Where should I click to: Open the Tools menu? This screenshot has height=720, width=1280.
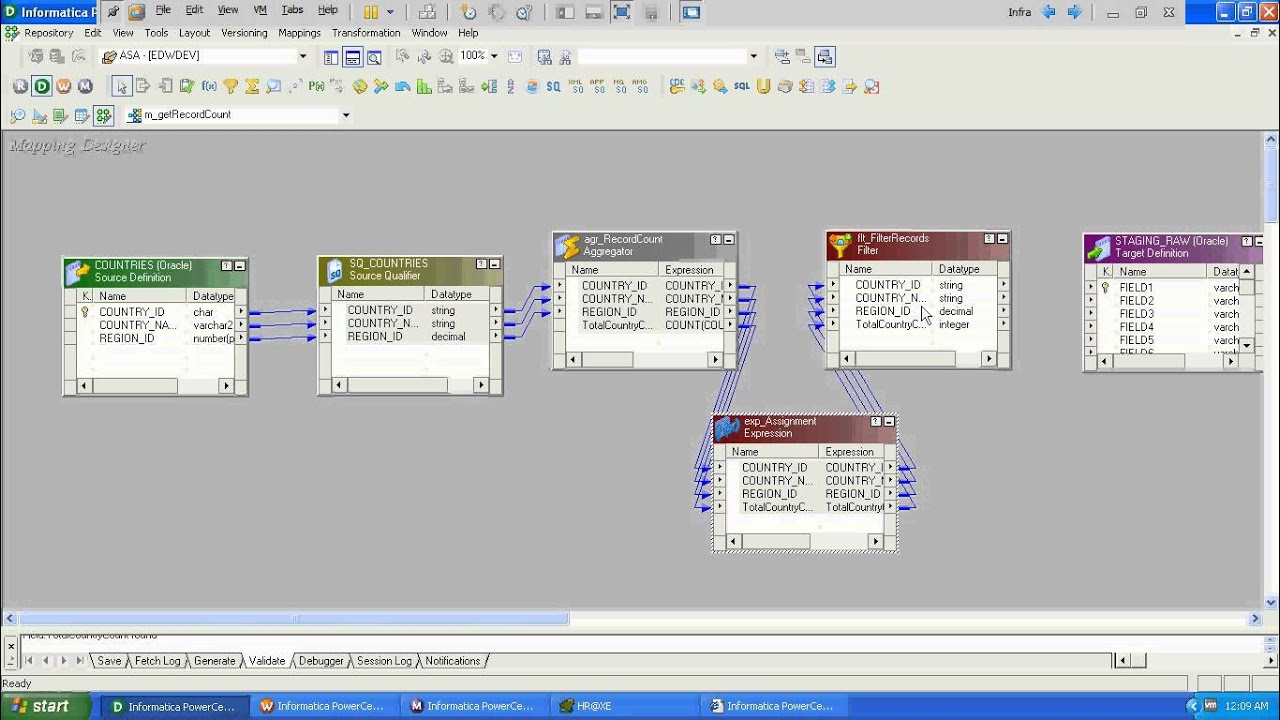(x=156, y=33)
